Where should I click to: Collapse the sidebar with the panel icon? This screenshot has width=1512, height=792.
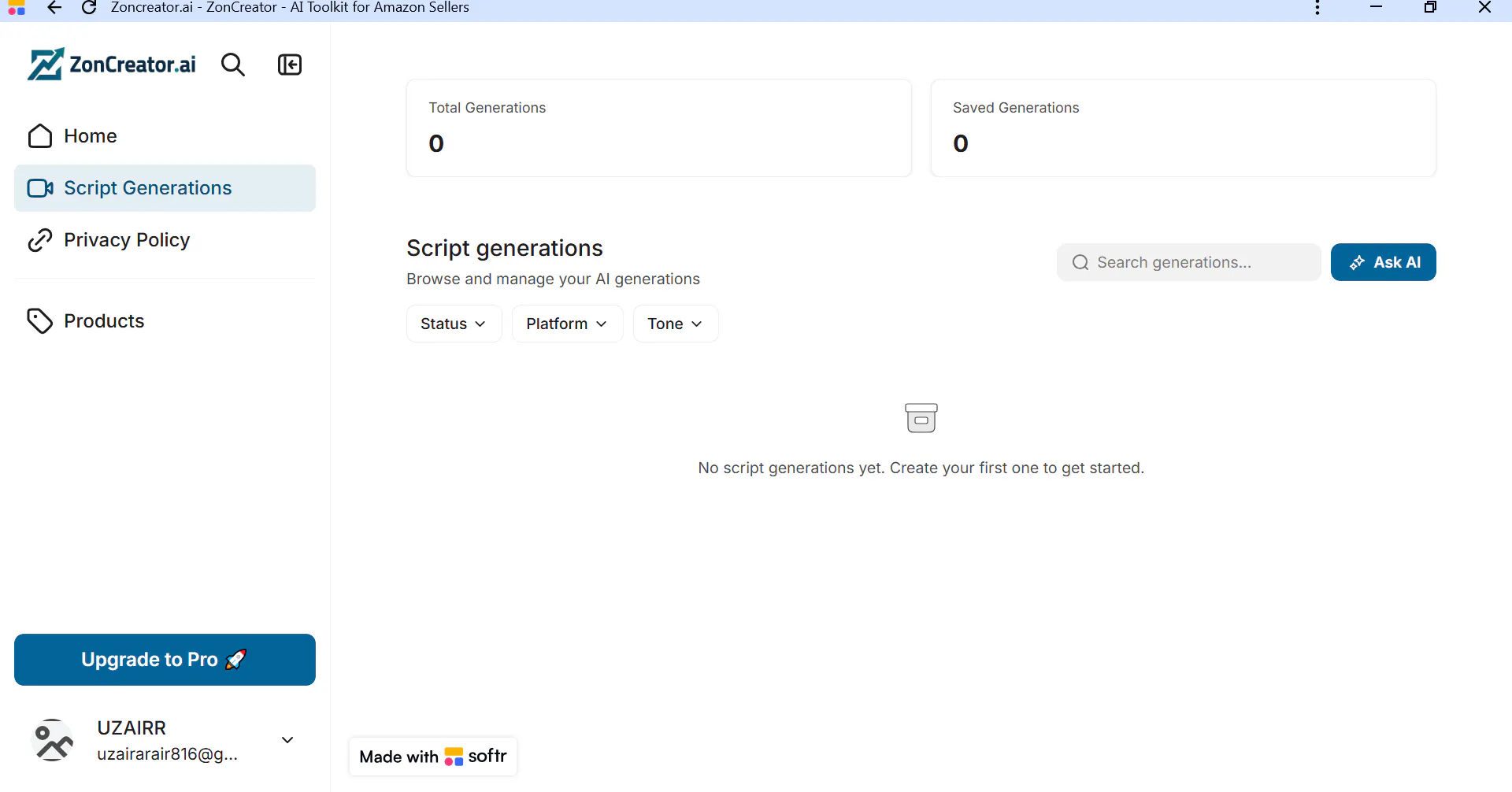(x=290, y=65)
